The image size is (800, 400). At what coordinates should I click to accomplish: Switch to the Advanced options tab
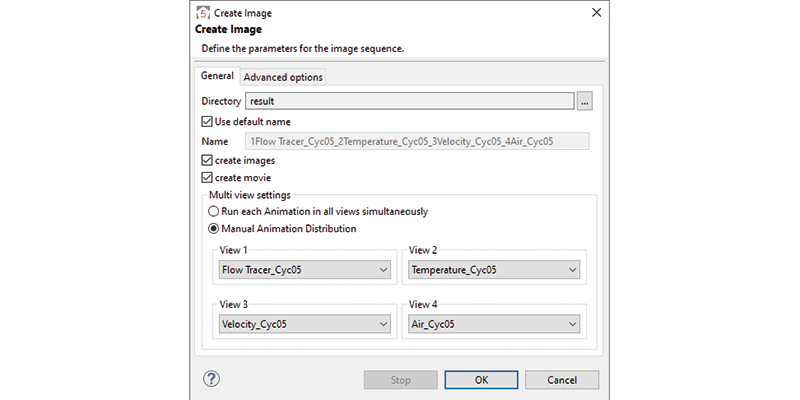283,78
